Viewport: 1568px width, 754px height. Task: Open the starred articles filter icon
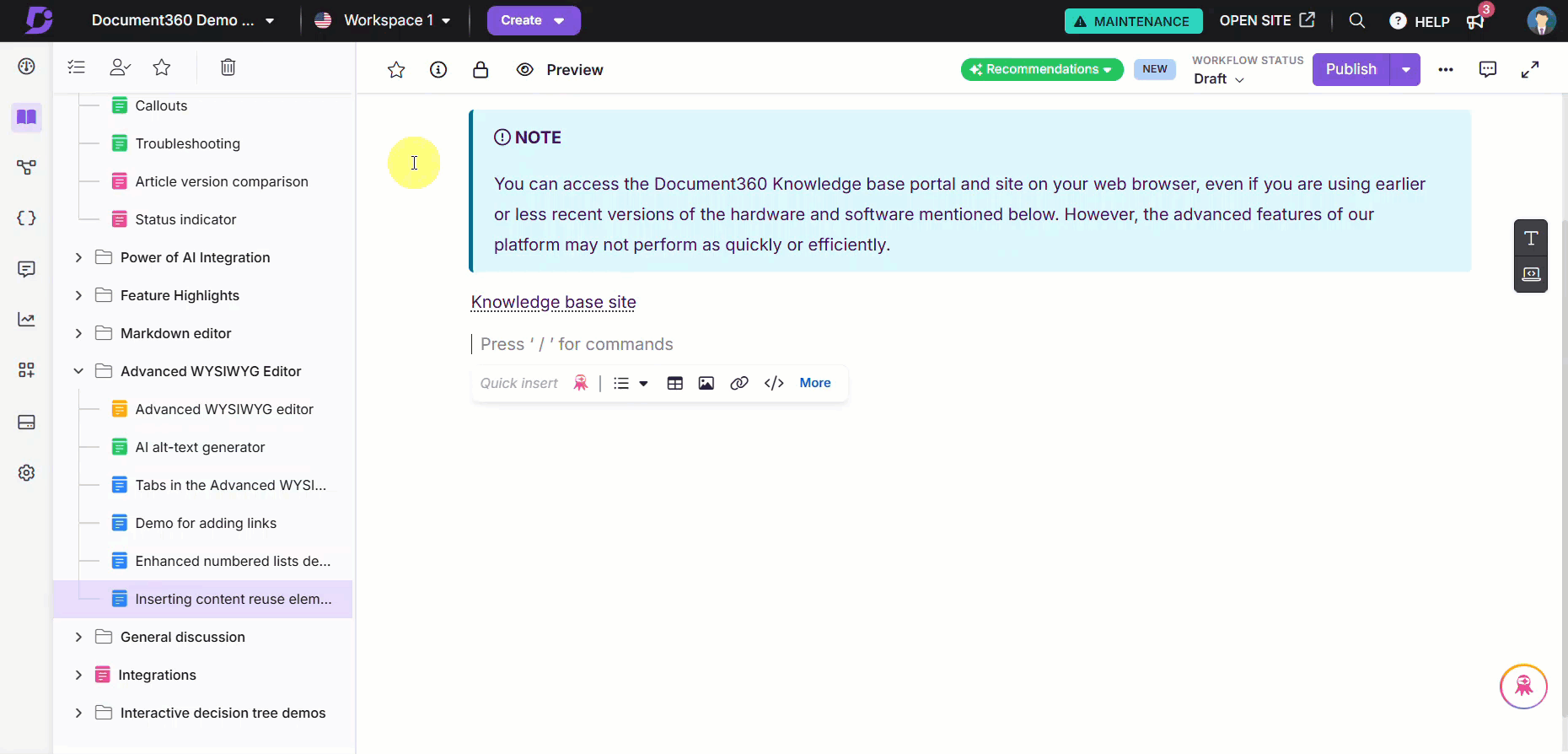coord(162,67)
